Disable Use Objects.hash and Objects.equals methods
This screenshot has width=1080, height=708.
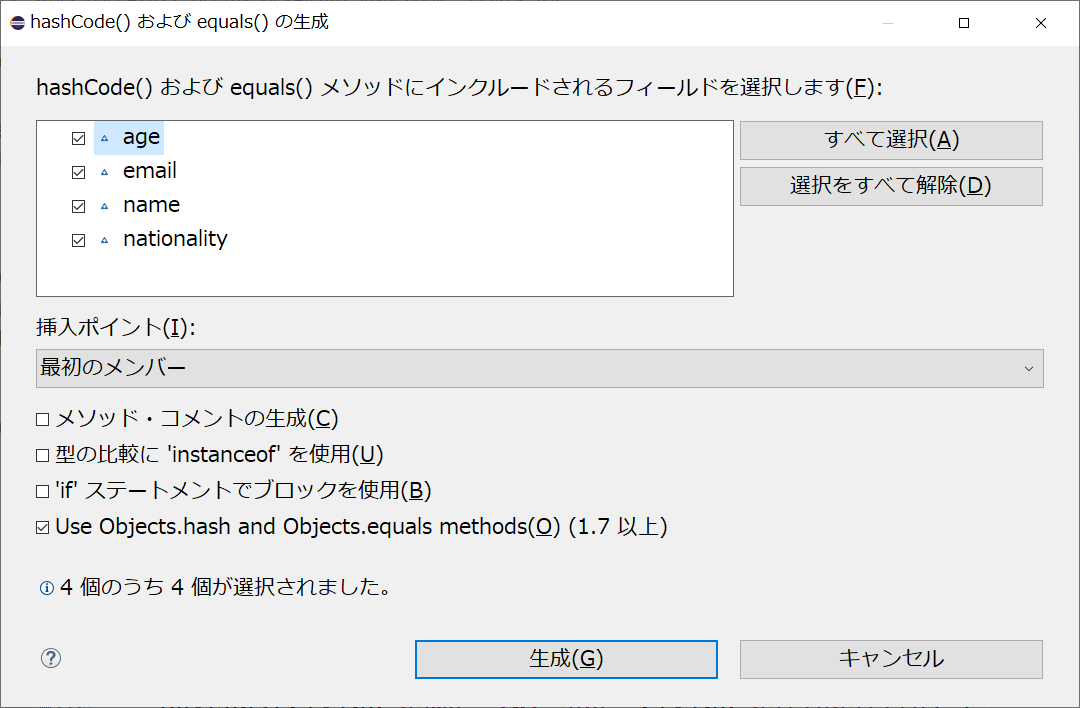pyautogui.click(x=44, y=525)
